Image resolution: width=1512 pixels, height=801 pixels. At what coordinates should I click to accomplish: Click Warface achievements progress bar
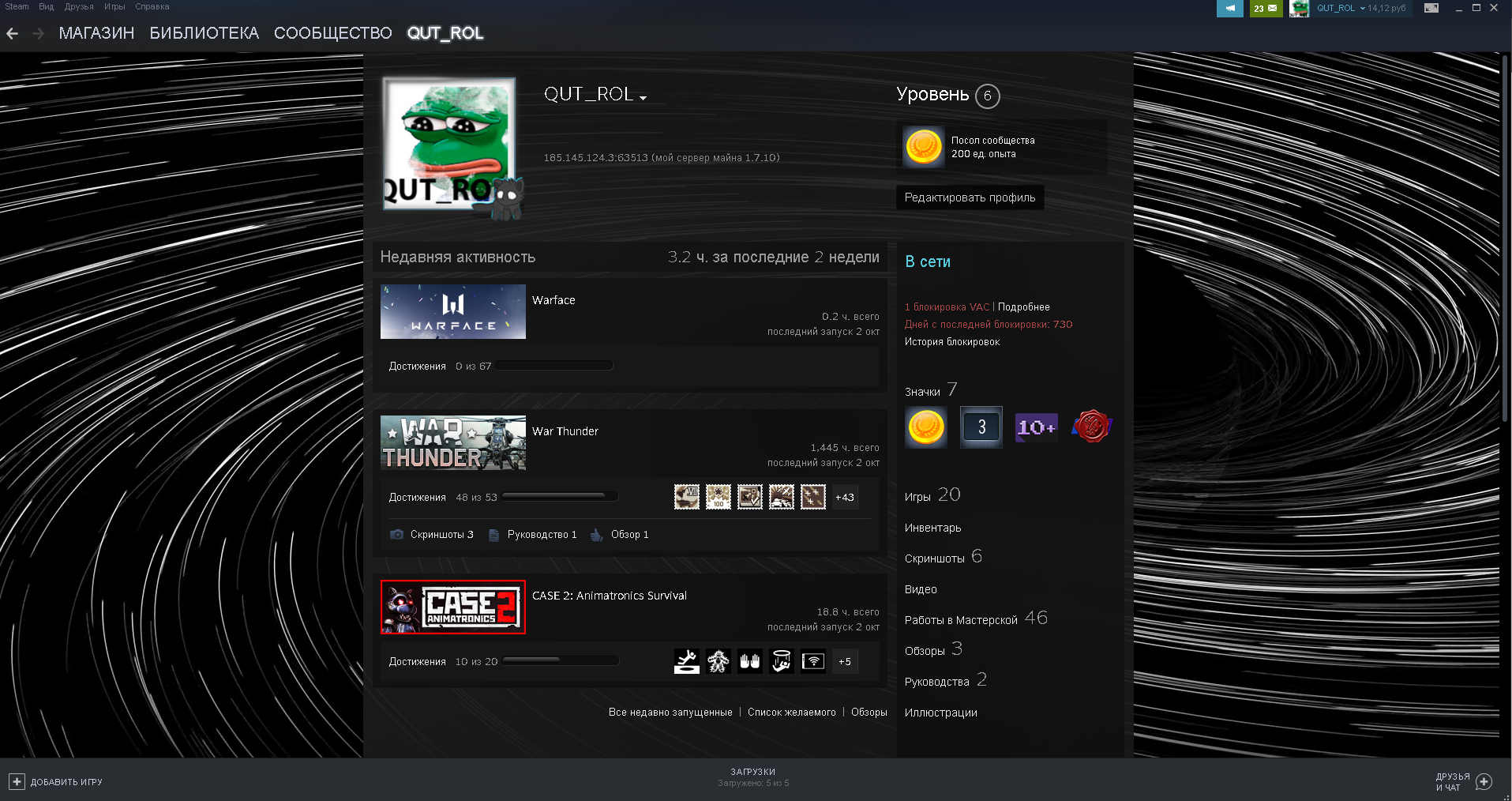coord(554,366)
